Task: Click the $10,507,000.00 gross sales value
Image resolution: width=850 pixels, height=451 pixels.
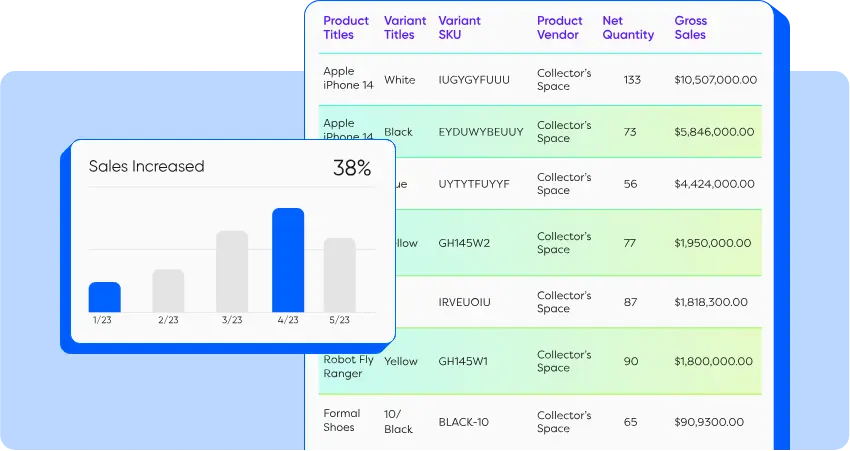Action: click(x=716, y=80)
